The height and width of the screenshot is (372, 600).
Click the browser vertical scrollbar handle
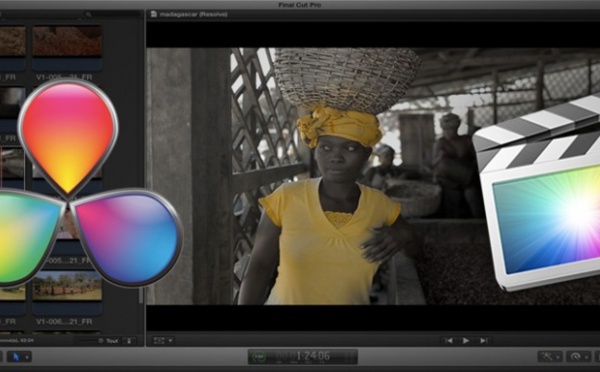coord(141,295)
